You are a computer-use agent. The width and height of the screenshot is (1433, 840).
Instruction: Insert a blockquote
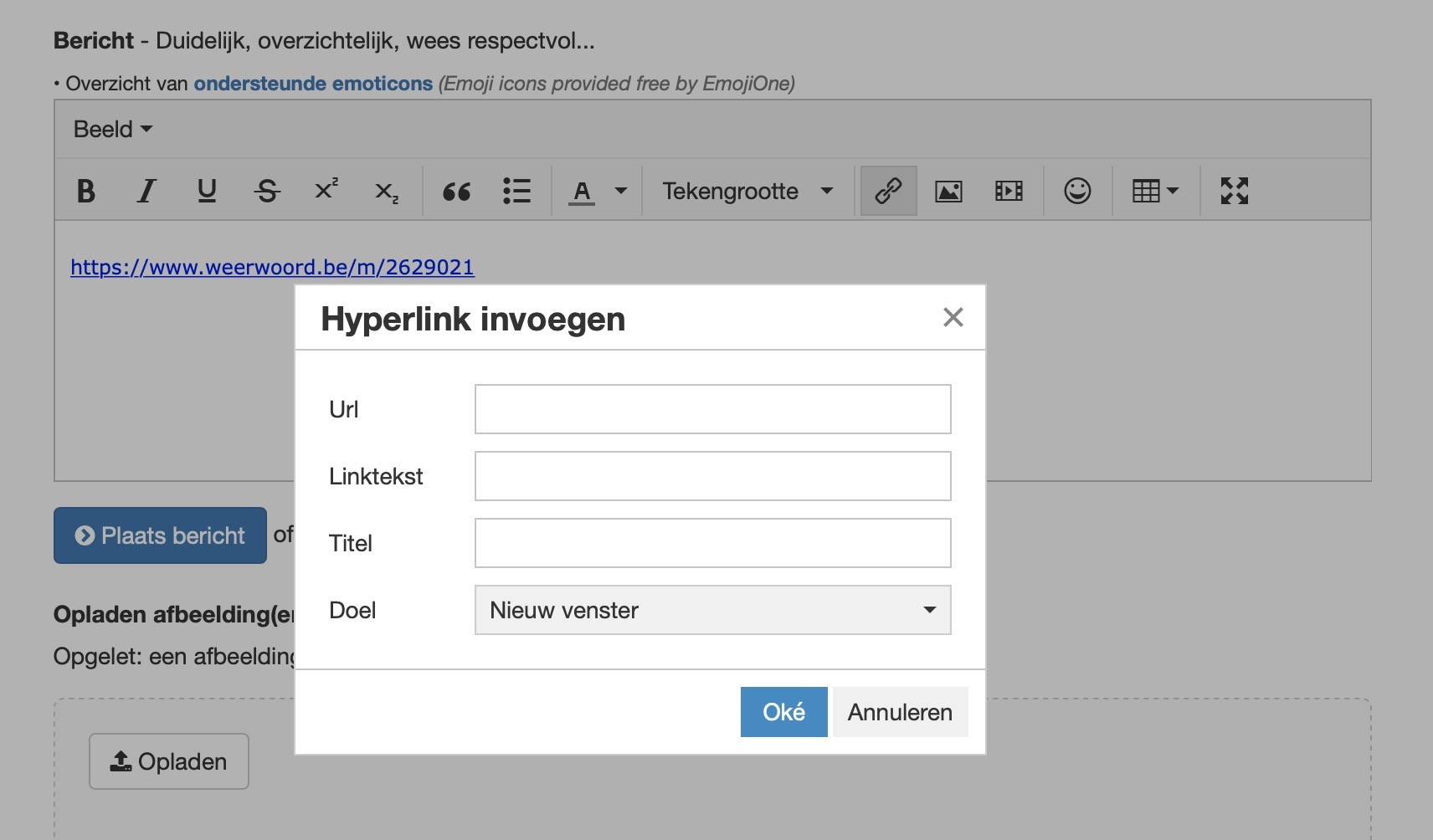point(456,192)
